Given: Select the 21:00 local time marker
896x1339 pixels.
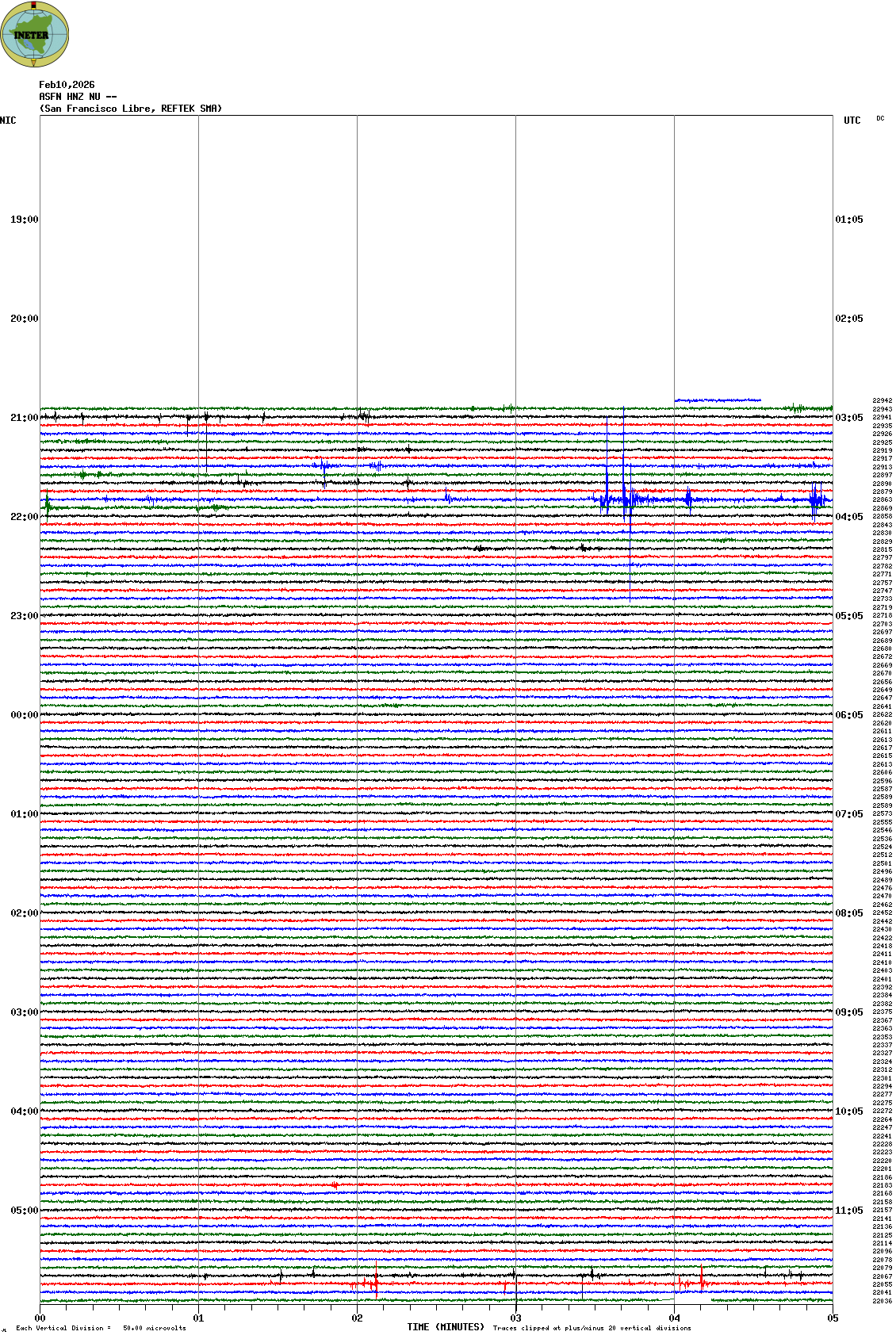Looking at the screenshot, I should (24, 418).
